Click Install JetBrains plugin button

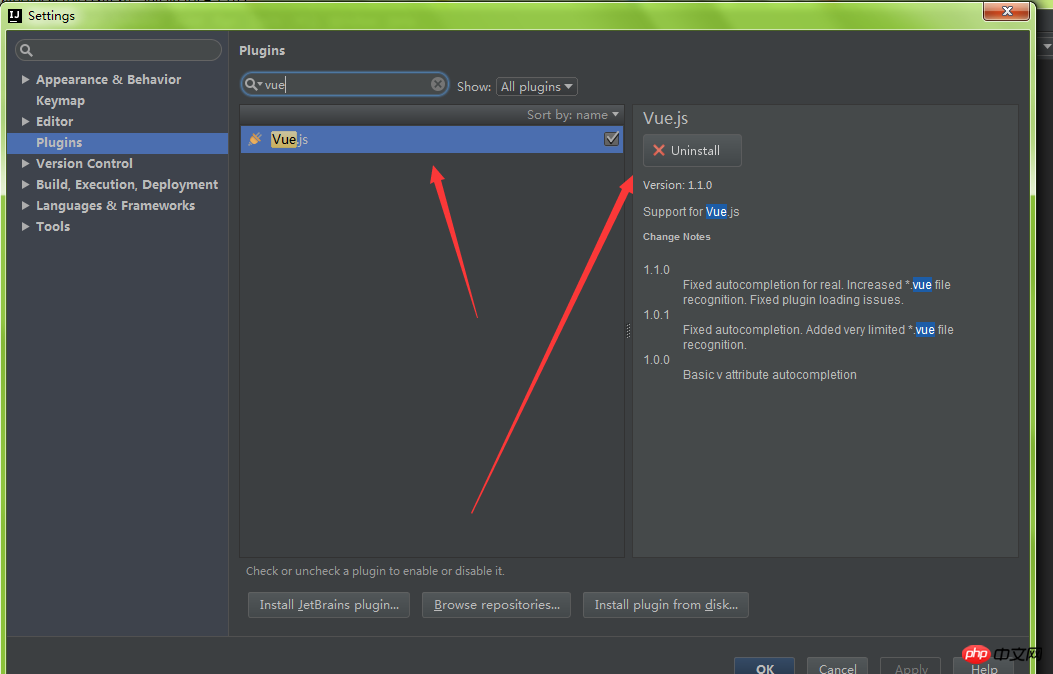(329, 605)
